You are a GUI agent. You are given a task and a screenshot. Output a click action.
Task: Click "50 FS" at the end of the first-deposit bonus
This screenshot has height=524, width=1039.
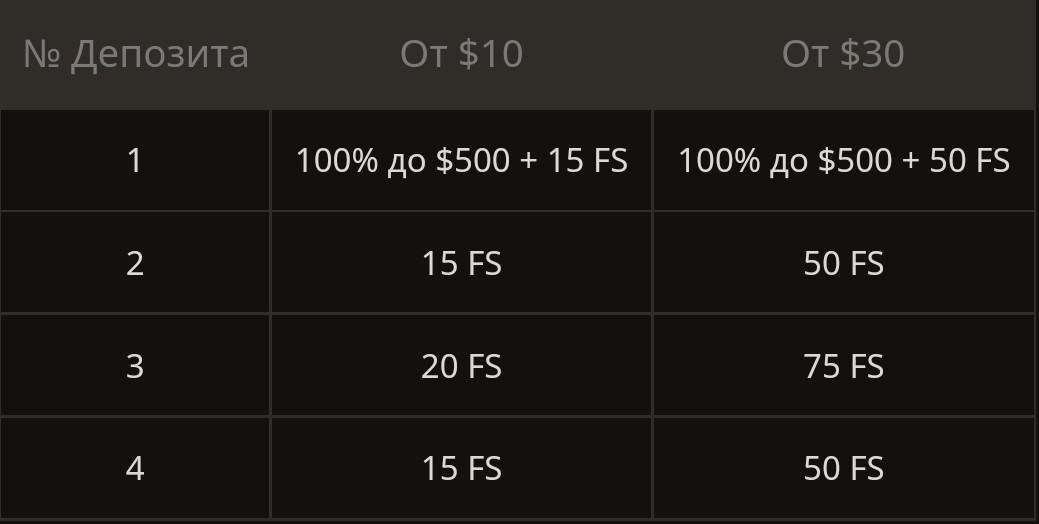tap(969, 161)
